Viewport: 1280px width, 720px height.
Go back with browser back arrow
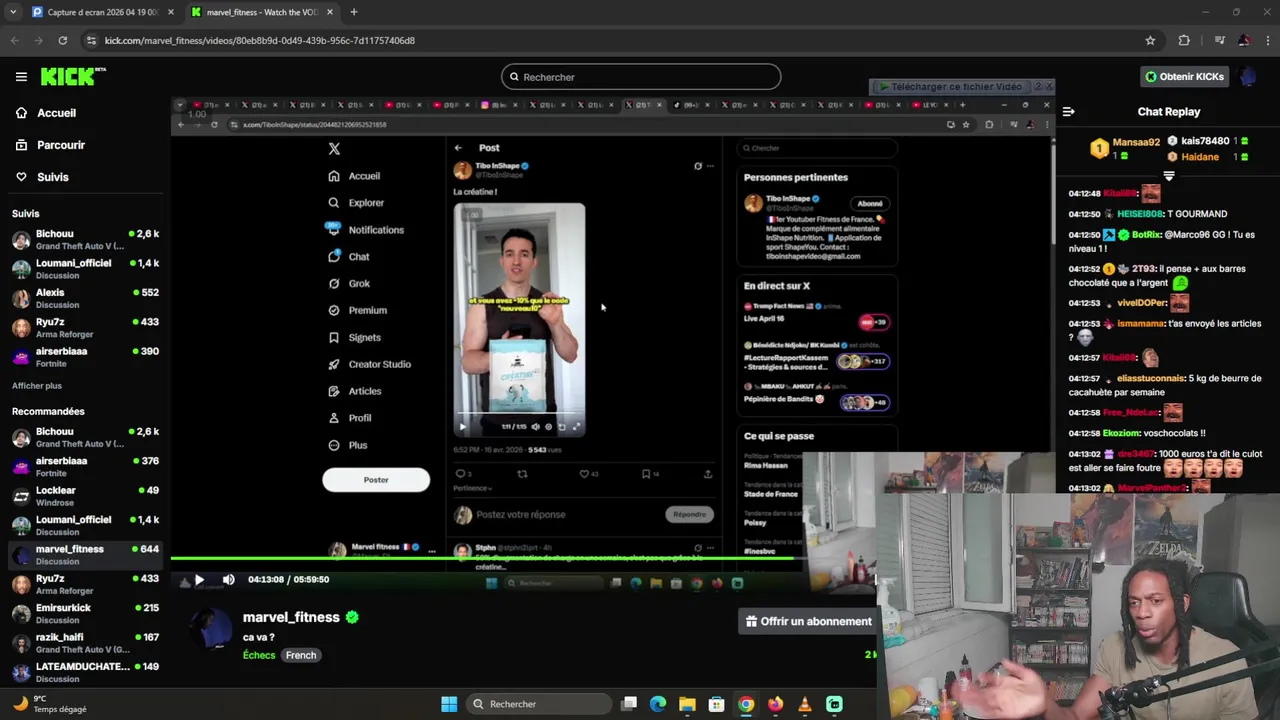tap(14, 40)
